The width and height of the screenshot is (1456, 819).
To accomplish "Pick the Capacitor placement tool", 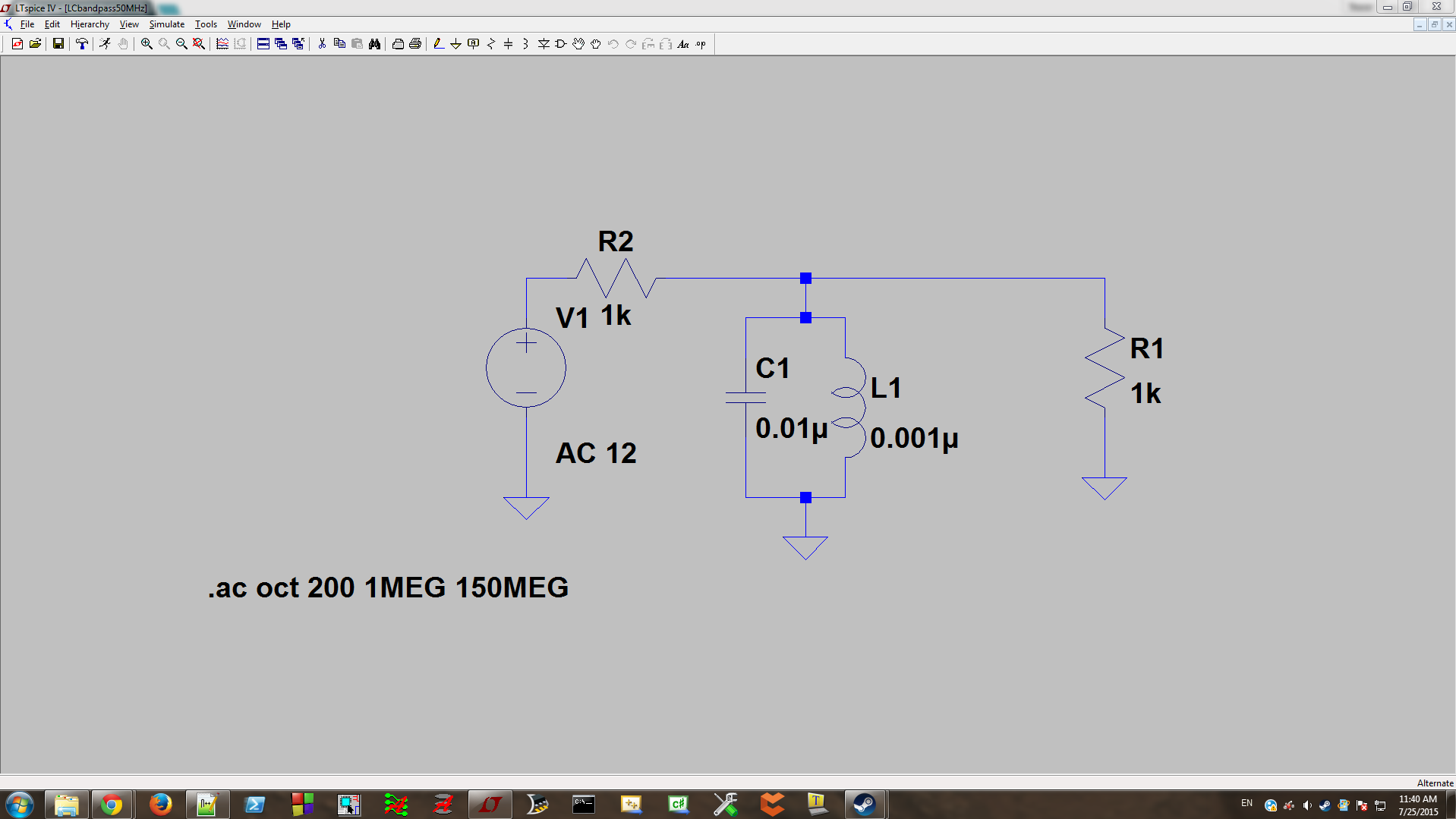I will pos(507,43).
